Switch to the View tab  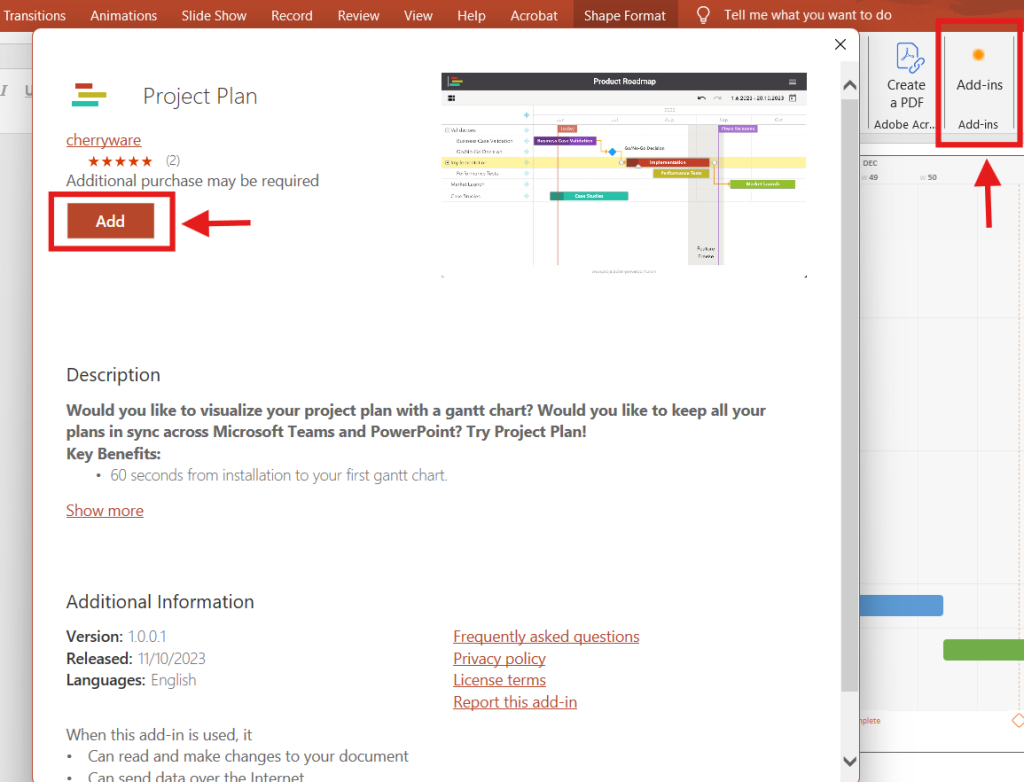click(418, 15)
